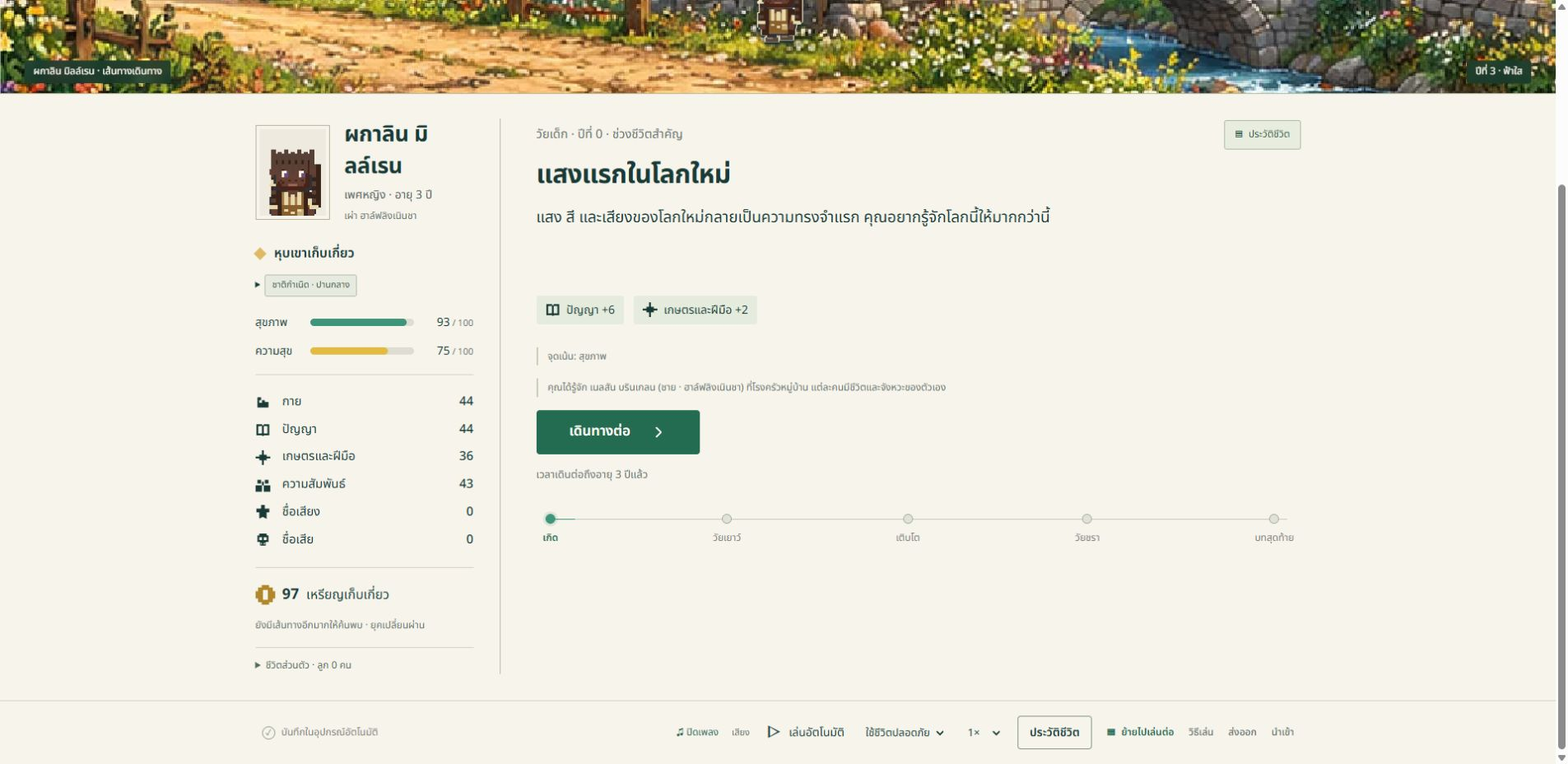Viewport: 1568px width, 764px height.
Task: Start auto play with เล่นอัตโนมัติ
Action: click(x=806, y=732)
